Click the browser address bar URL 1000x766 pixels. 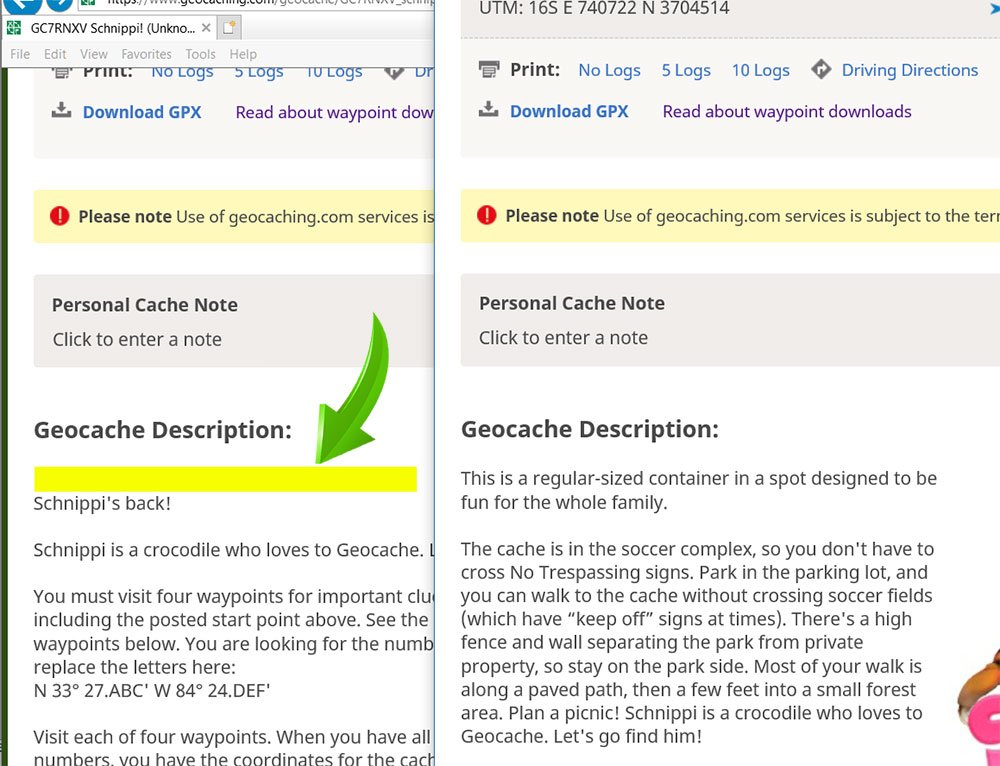[268, 3]
